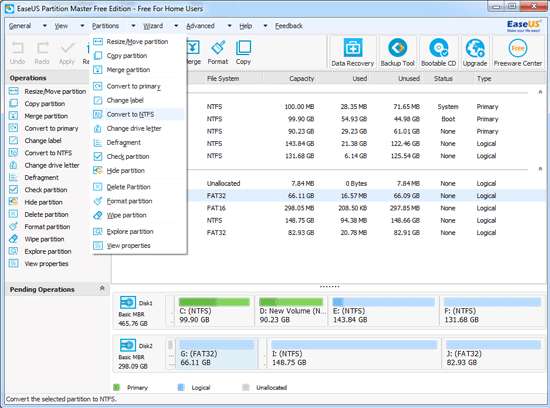Click the gray Unallocated legend swatch

coord(246,387)
